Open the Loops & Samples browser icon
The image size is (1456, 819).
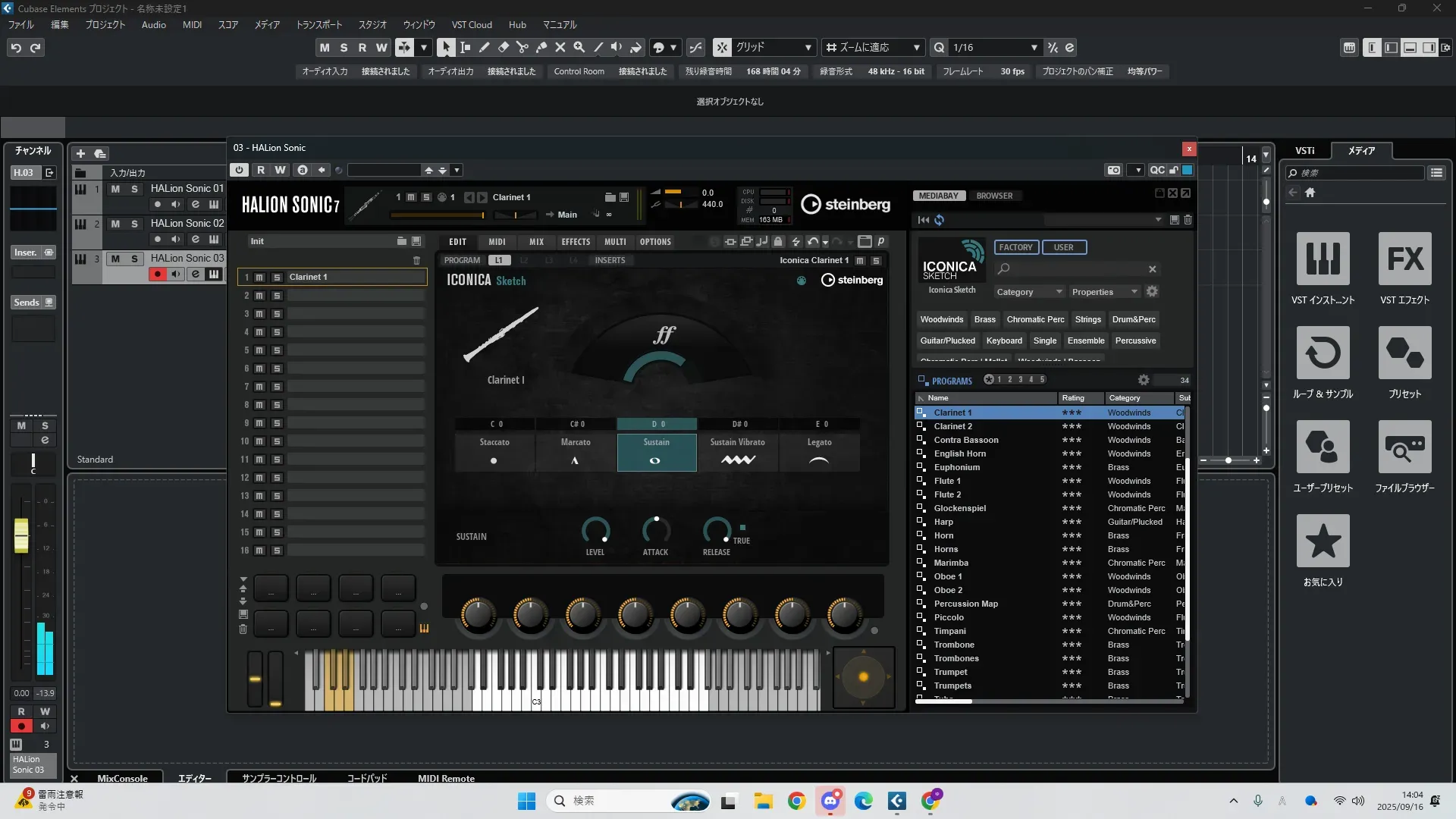pyautogui.click(x=1323, y=353)
